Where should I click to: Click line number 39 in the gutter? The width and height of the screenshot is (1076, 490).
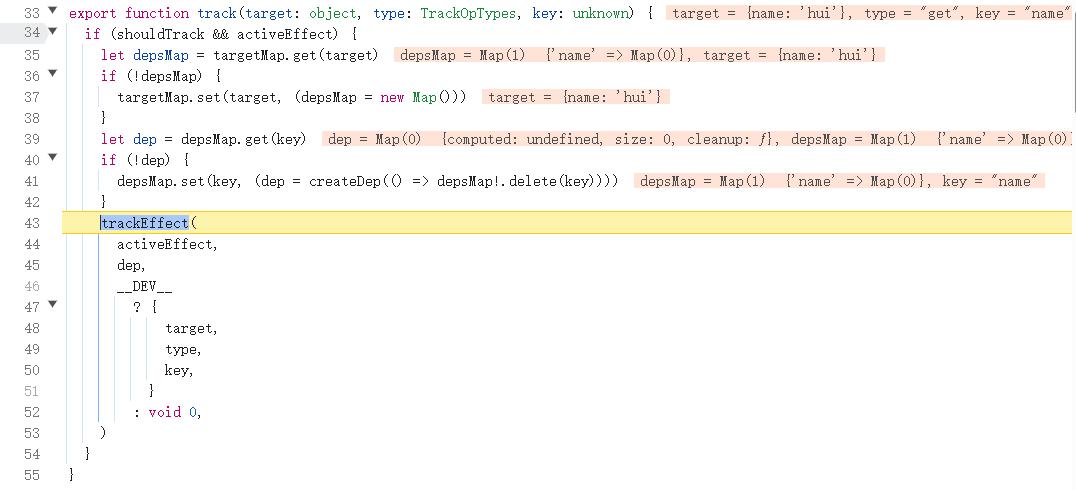tap(30, 139)
